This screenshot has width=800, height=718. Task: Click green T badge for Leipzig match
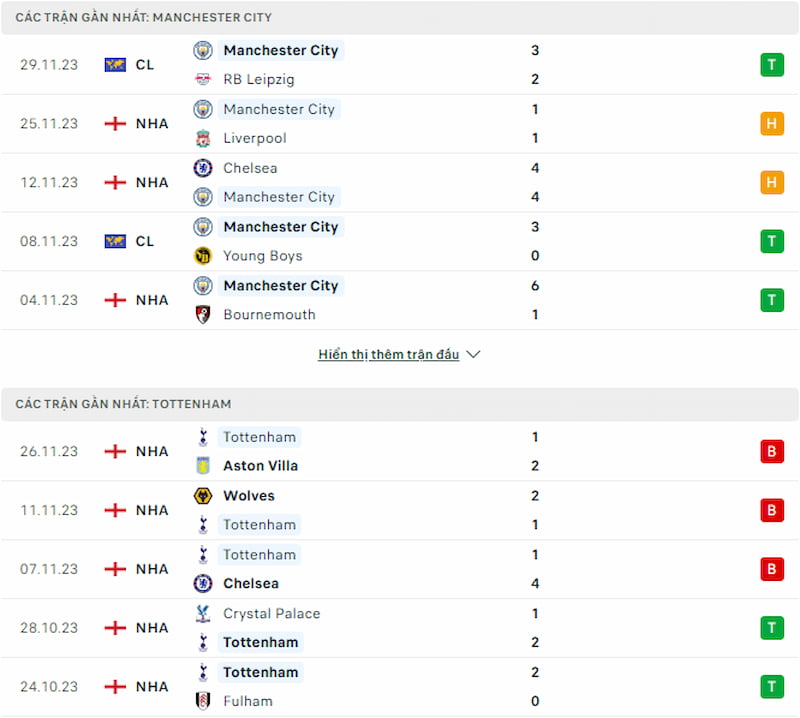771,65
